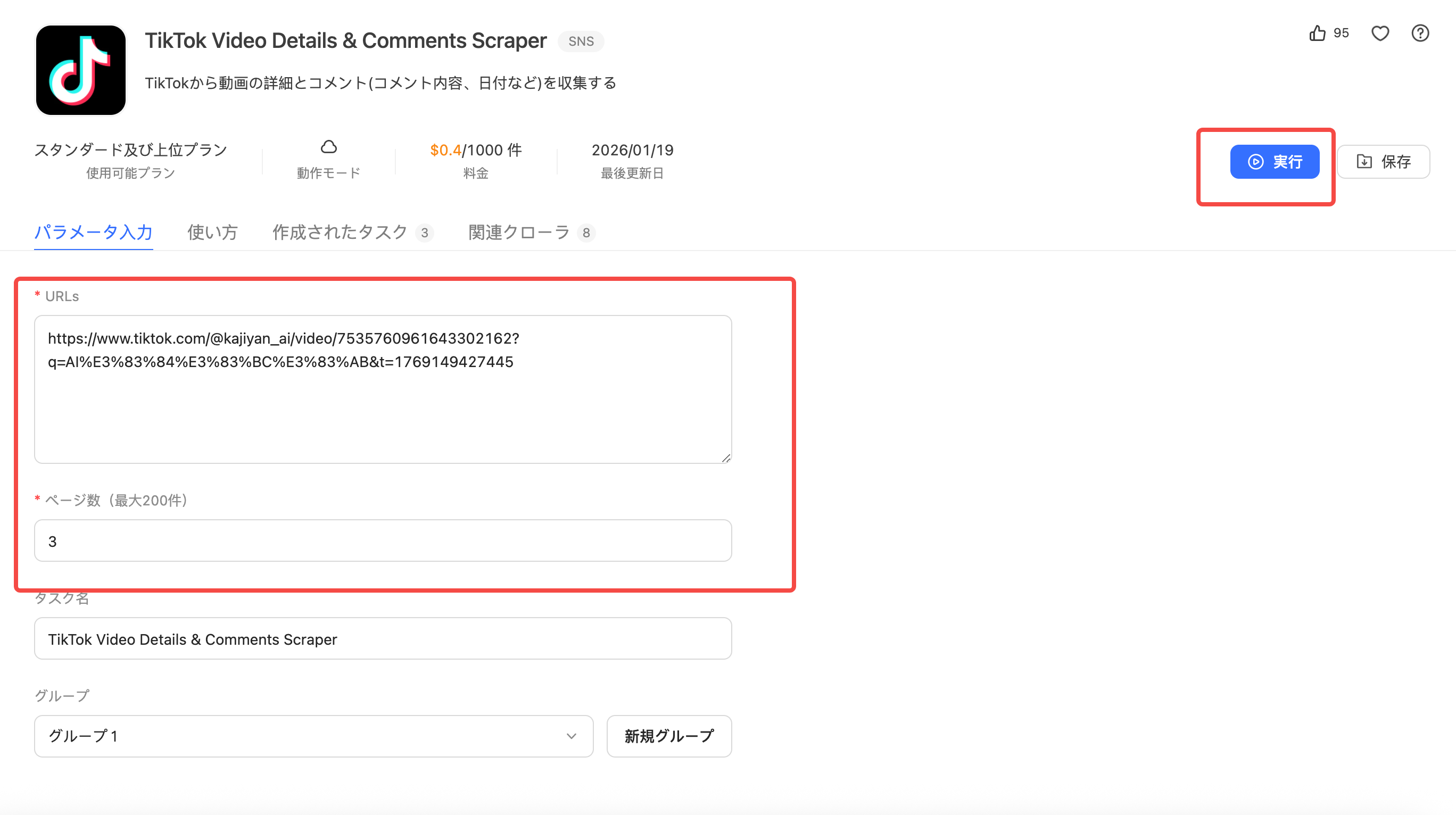The width and height of the screenshot is (1456, 815).
Task: Click the URLs textarea resize handle
Action: click(x=726, y=458)
